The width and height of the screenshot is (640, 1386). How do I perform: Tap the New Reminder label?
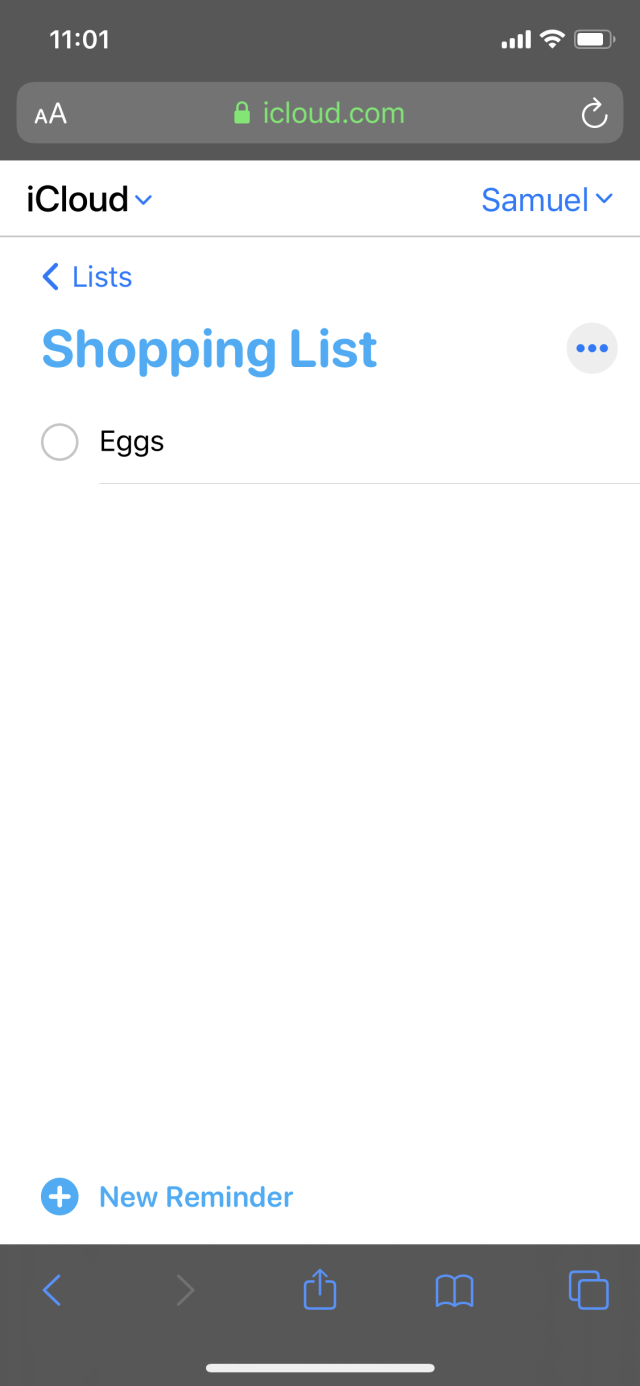coord(196,1197)
